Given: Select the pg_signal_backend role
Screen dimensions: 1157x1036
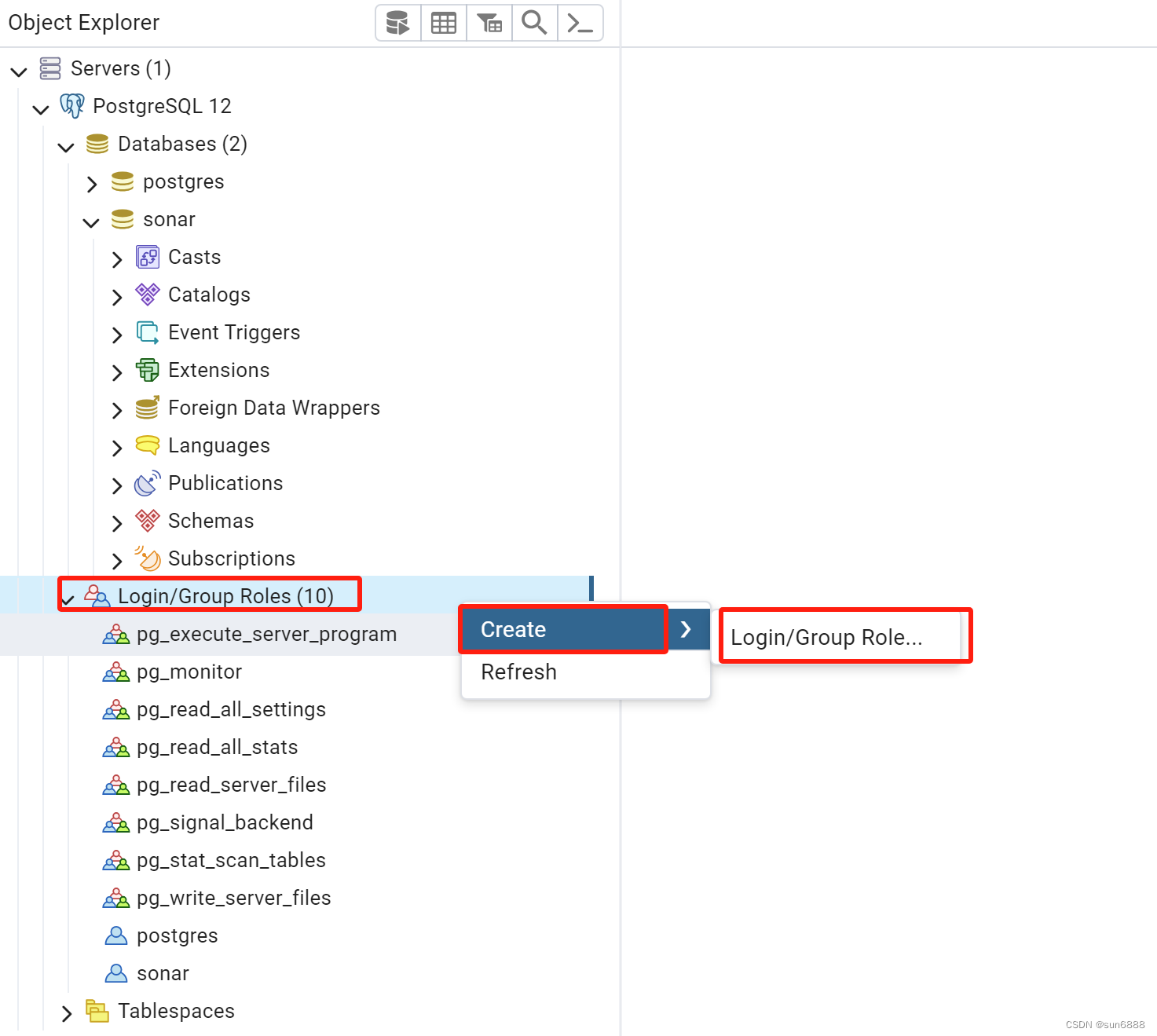Looking at the screenshot, I should 225,823.
